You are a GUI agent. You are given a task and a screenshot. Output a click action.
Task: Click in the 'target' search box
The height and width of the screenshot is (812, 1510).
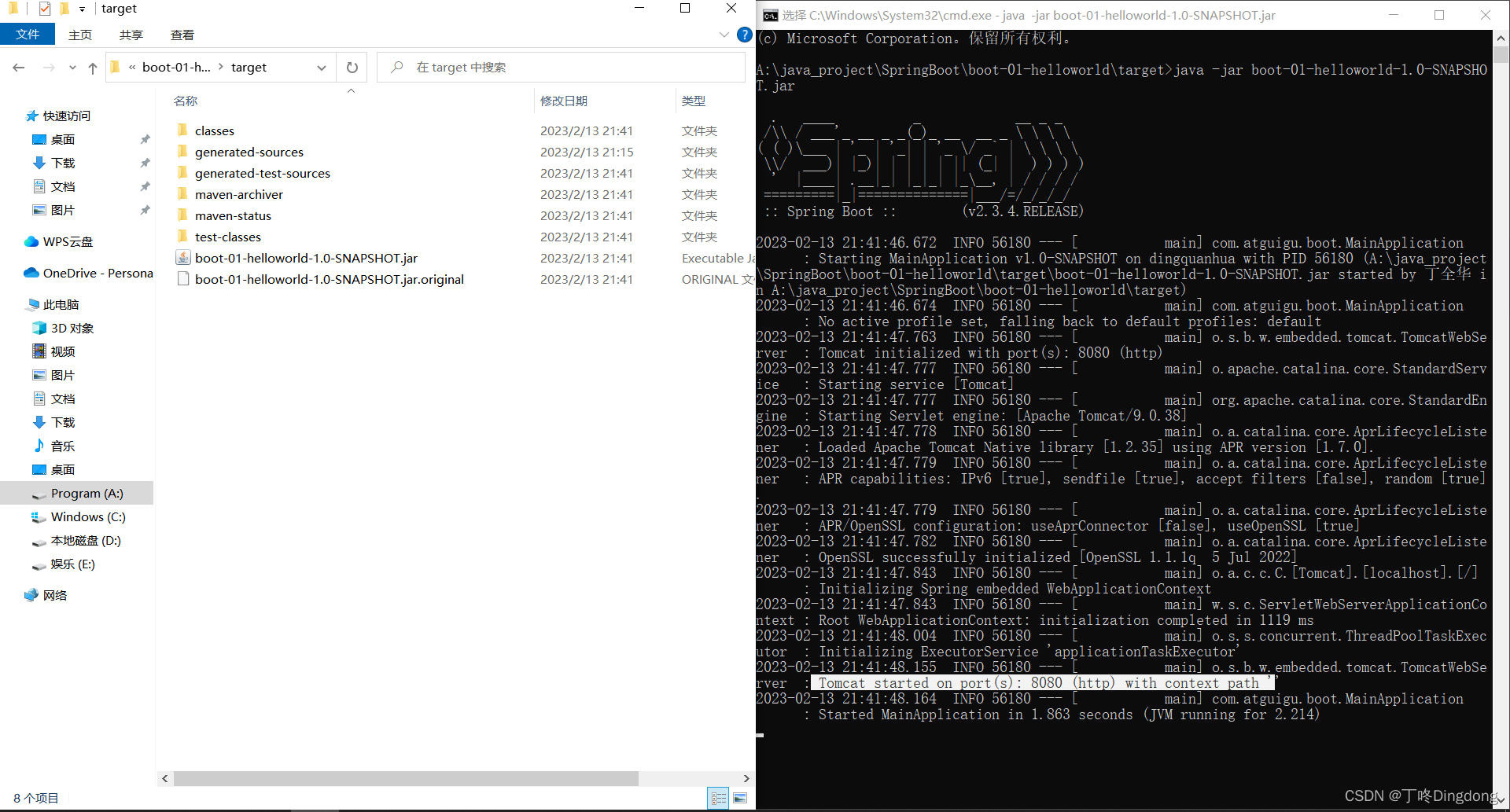[561, 68]
